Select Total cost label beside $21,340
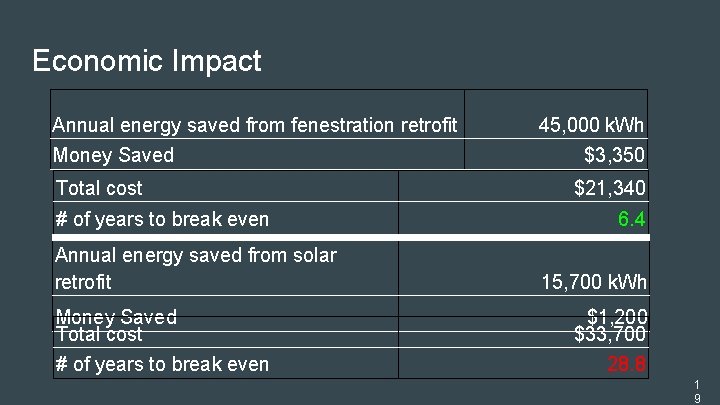Viewport: 720px width, 405px height. 99,188
